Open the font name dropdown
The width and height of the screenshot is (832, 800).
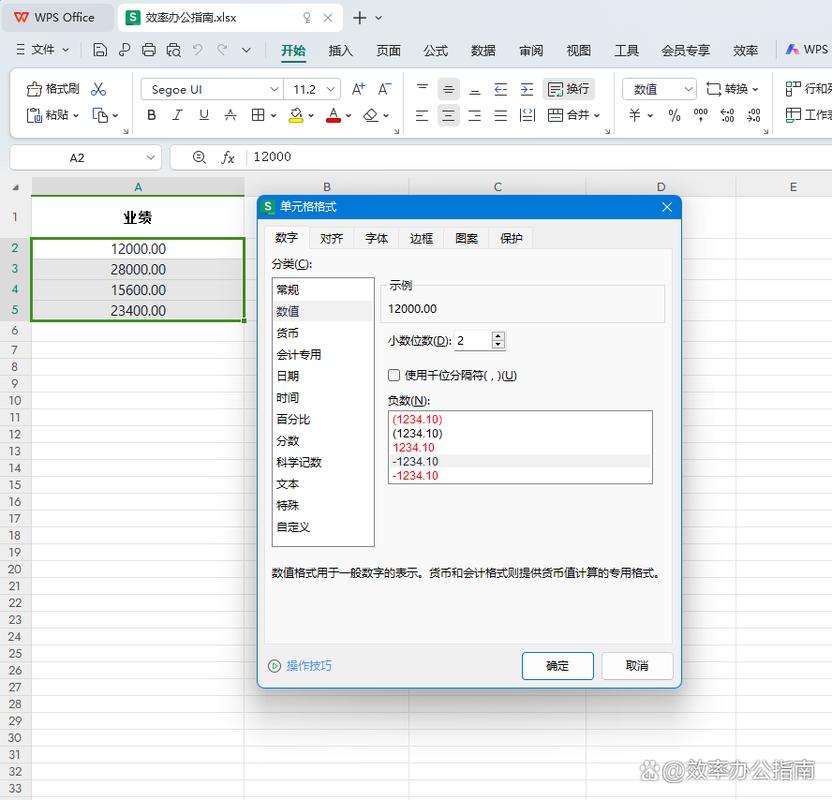pos(274,88)
